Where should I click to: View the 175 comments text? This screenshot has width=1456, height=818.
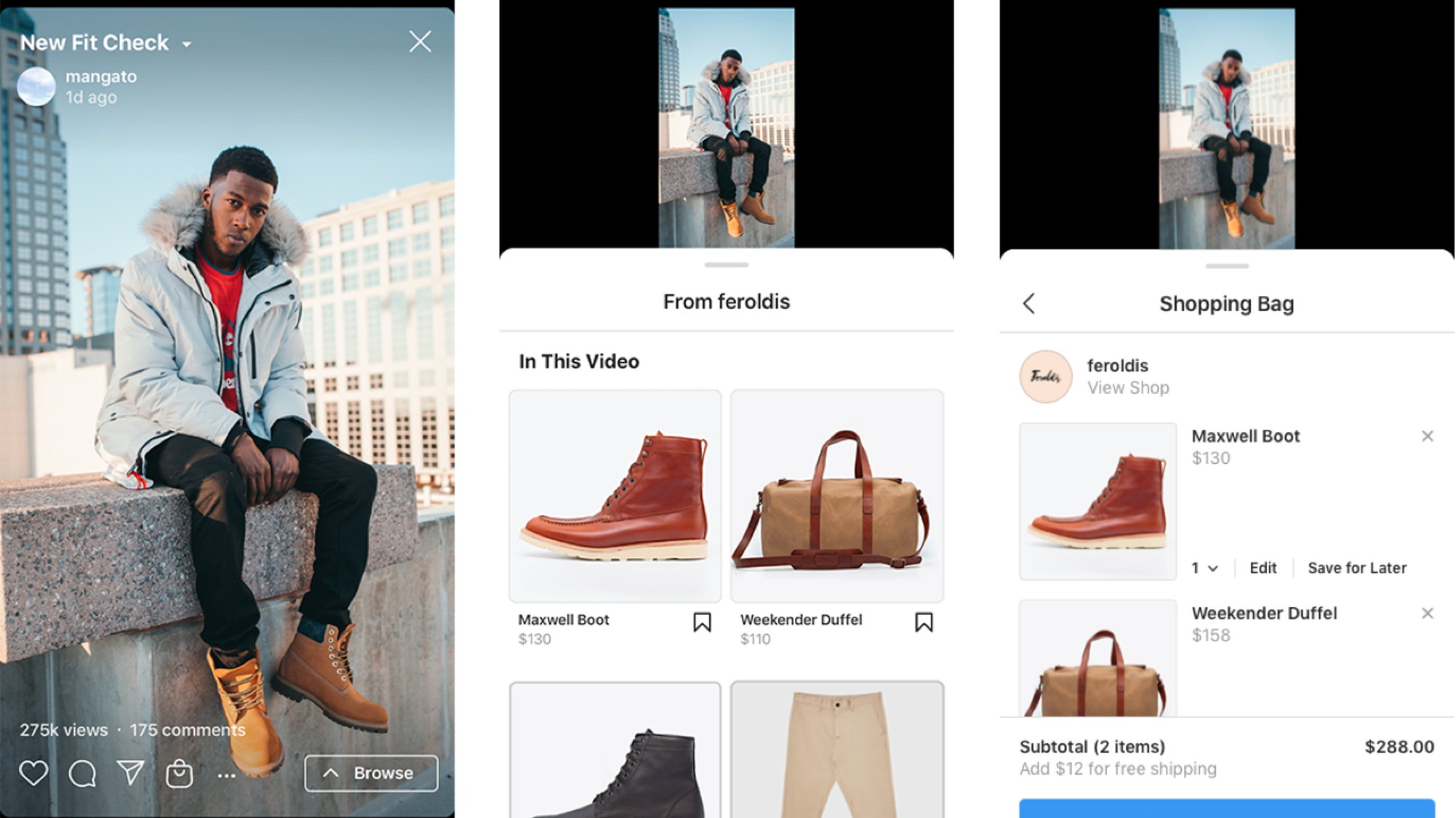pos(188,730)
